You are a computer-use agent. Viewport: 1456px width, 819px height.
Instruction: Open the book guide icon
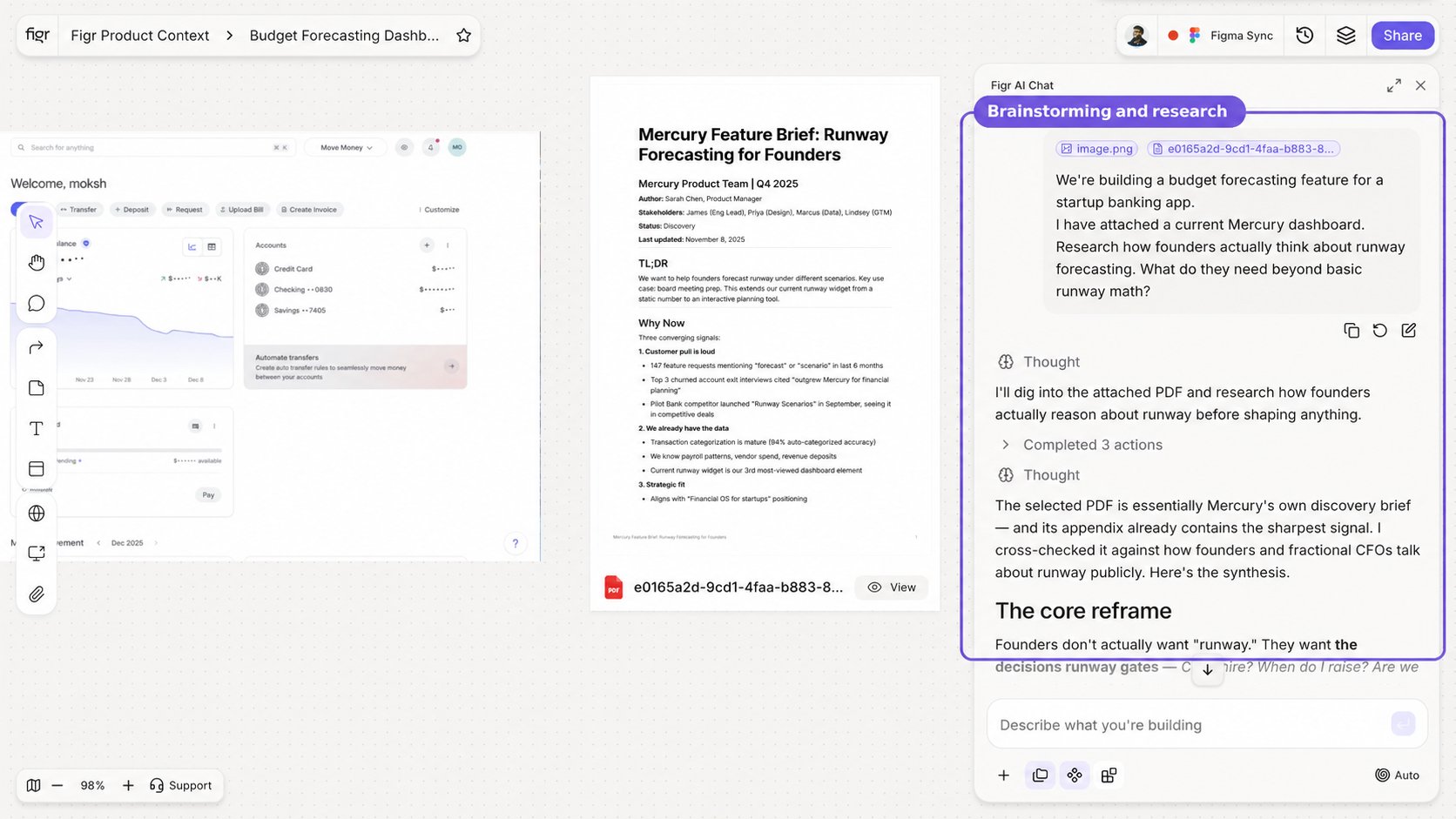pyautogui.click(x=33, y=785)
